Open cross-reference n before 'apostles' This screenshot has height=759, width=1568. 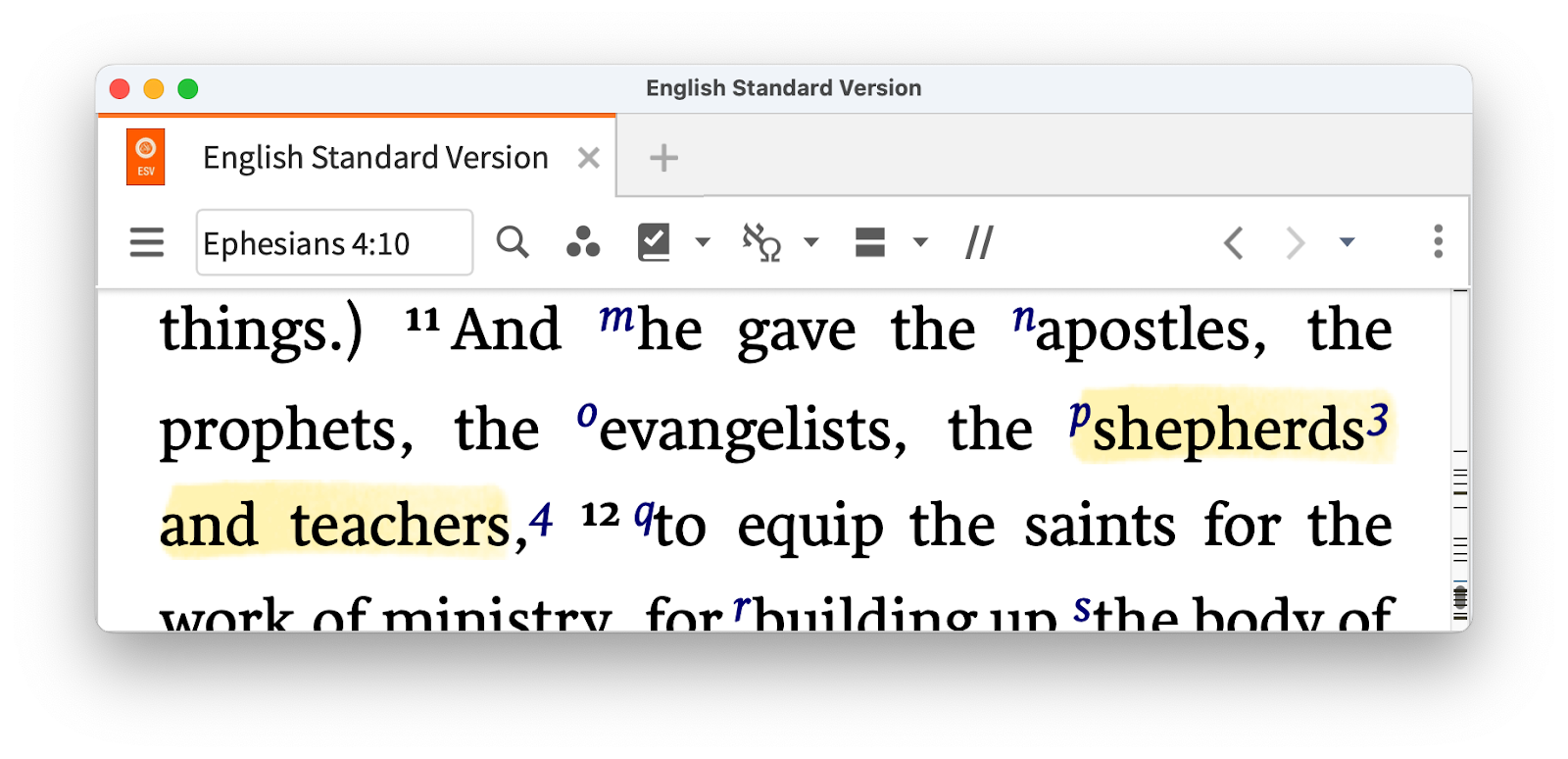coord(1024,318)
